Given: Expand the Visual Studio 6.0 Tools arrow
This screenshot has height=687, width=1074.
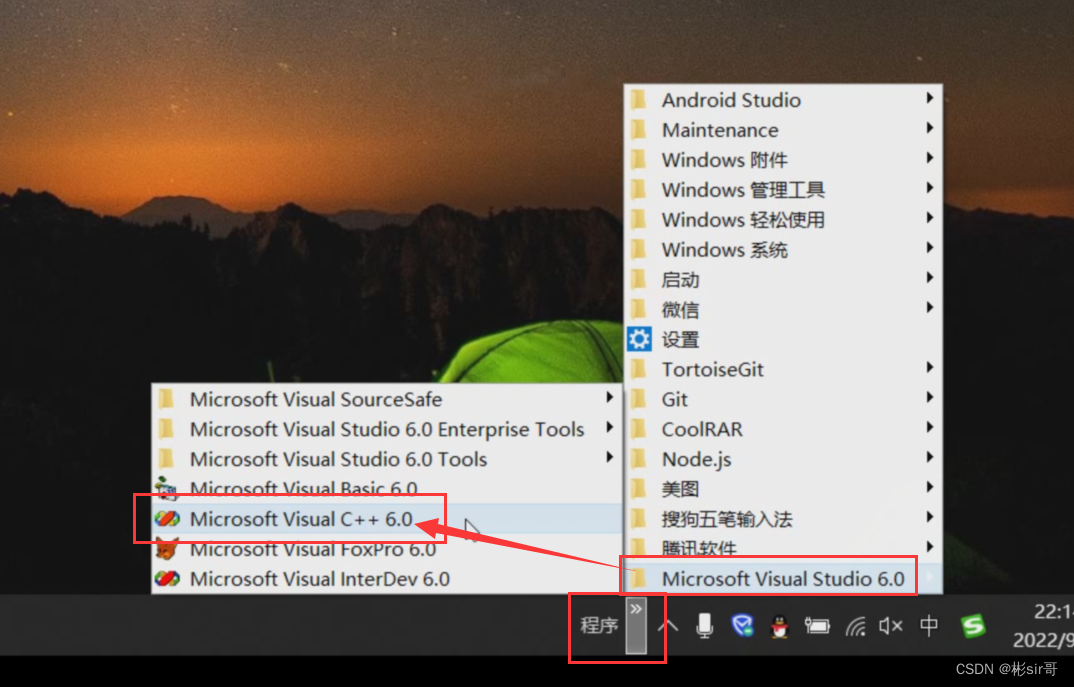Looking at the screenshot, I should [609, 457].
